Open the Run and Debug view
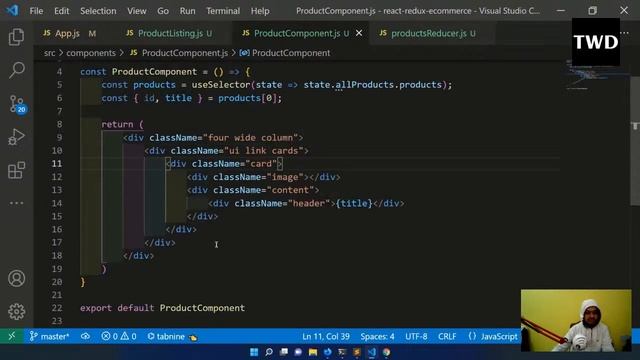The image size is (640, 360). 16,137
